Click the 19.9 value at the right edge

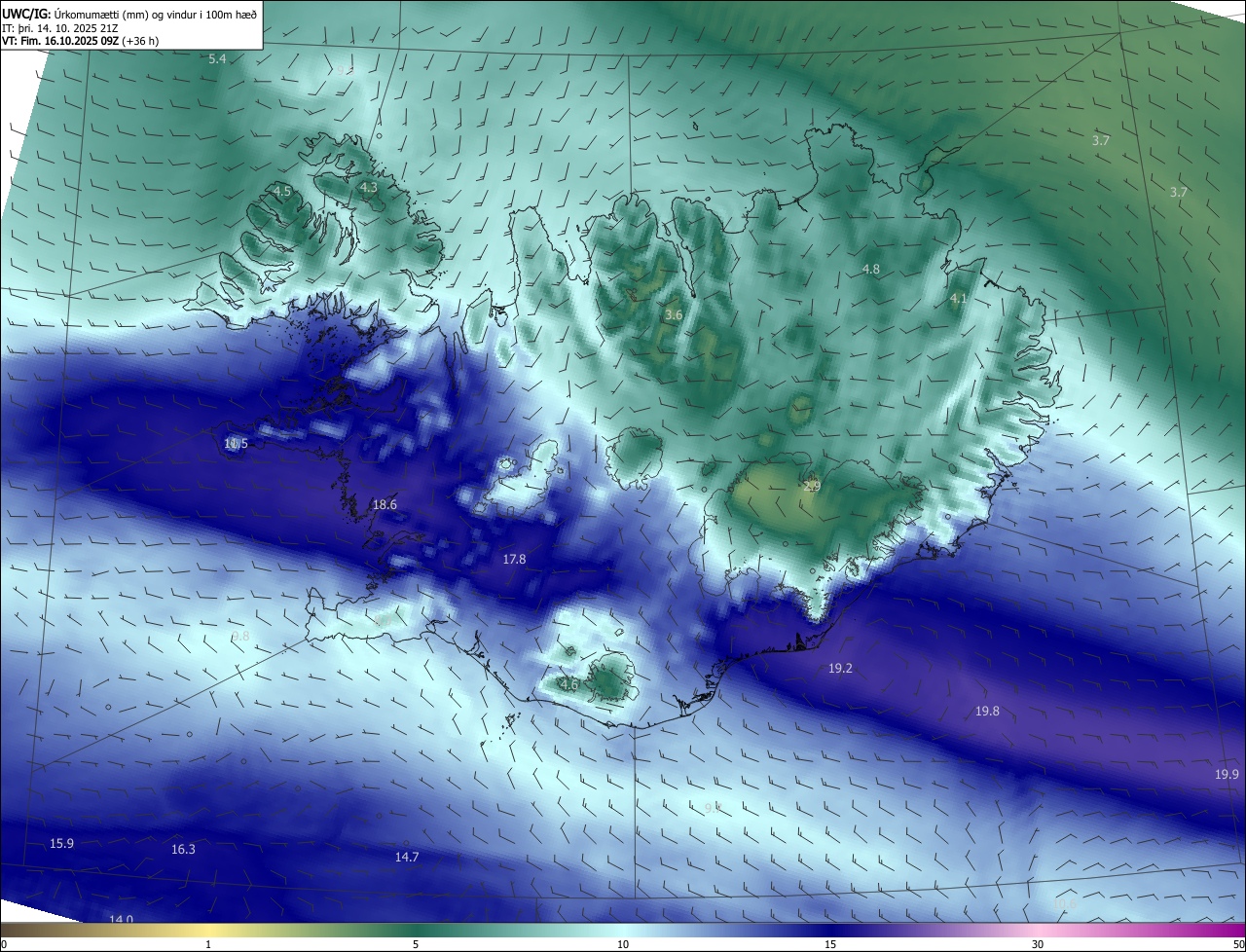(x=1227, y=774)
